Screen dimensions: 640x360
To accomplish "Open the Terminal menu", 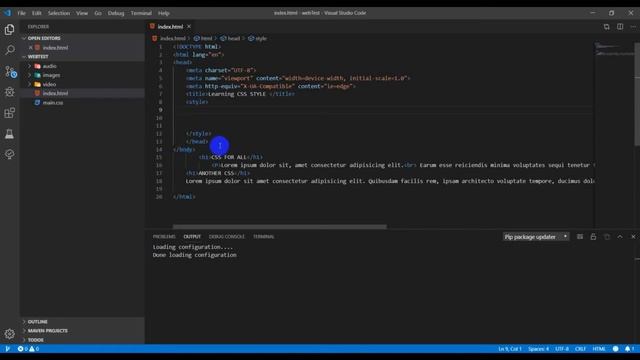I will tap(141, 13).
